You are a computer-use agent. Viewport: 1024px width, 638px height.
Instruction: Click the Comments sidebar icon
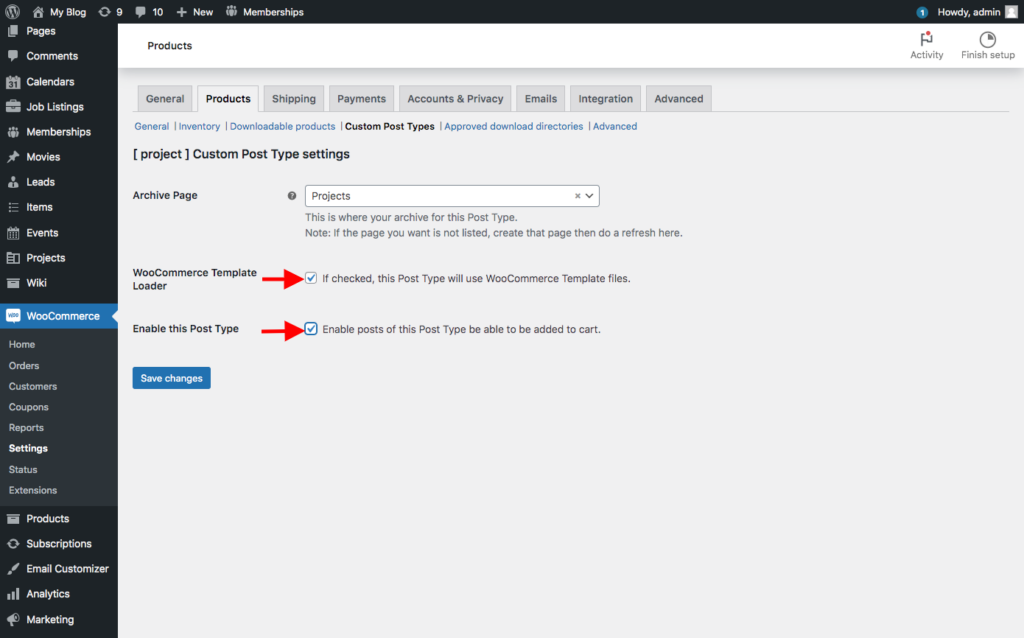tap(13, 56)
